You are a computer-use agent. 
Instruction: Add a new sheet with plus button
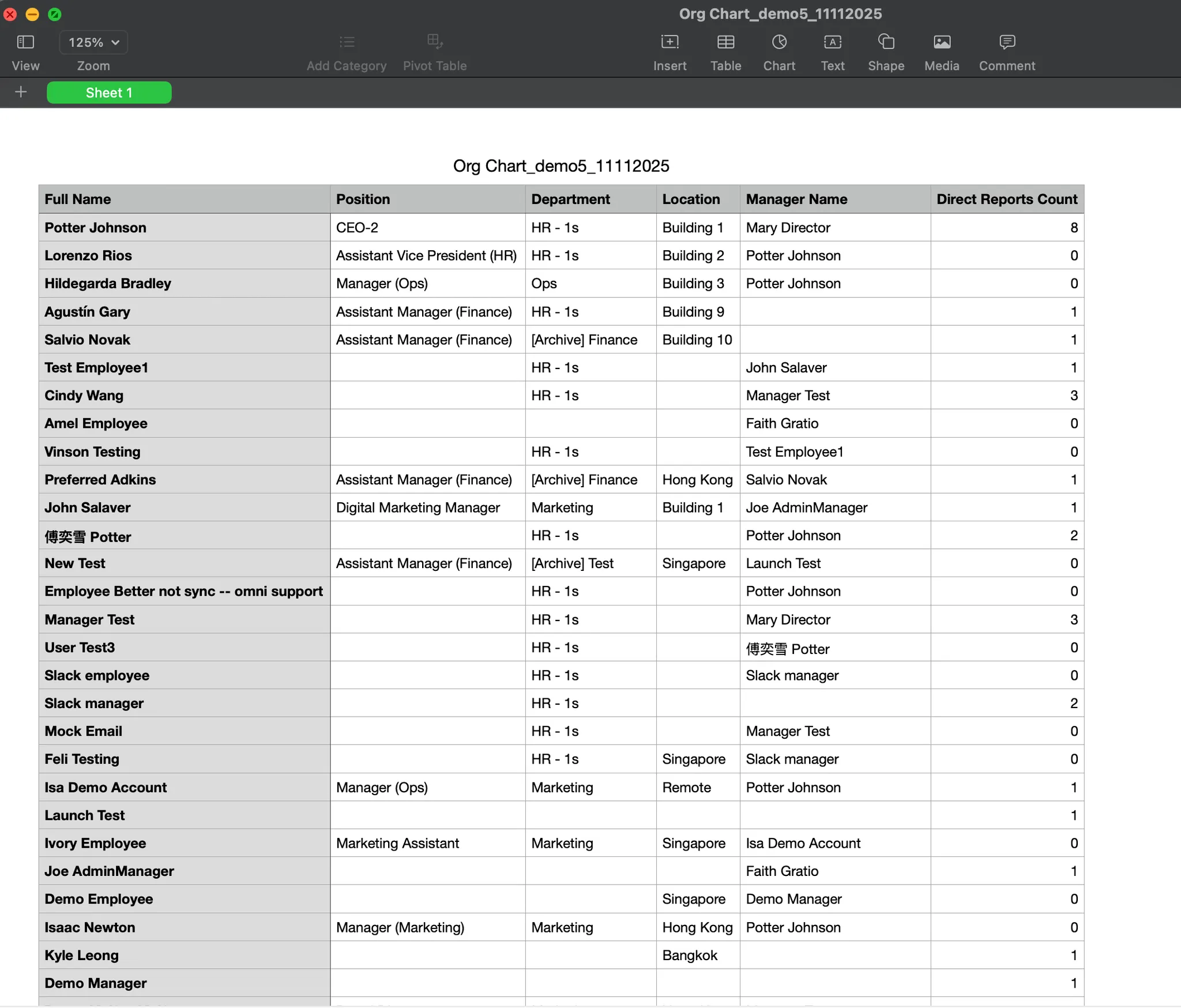click(x=21, y=92)
